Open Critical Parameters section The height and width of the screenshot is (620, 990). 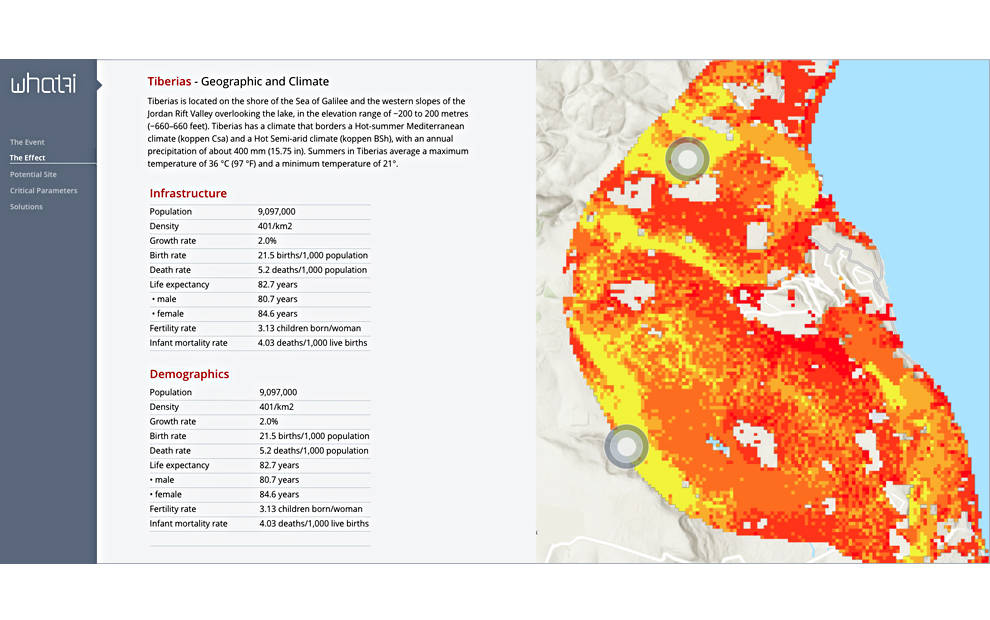pyautogui.click(x=43, y=190)
